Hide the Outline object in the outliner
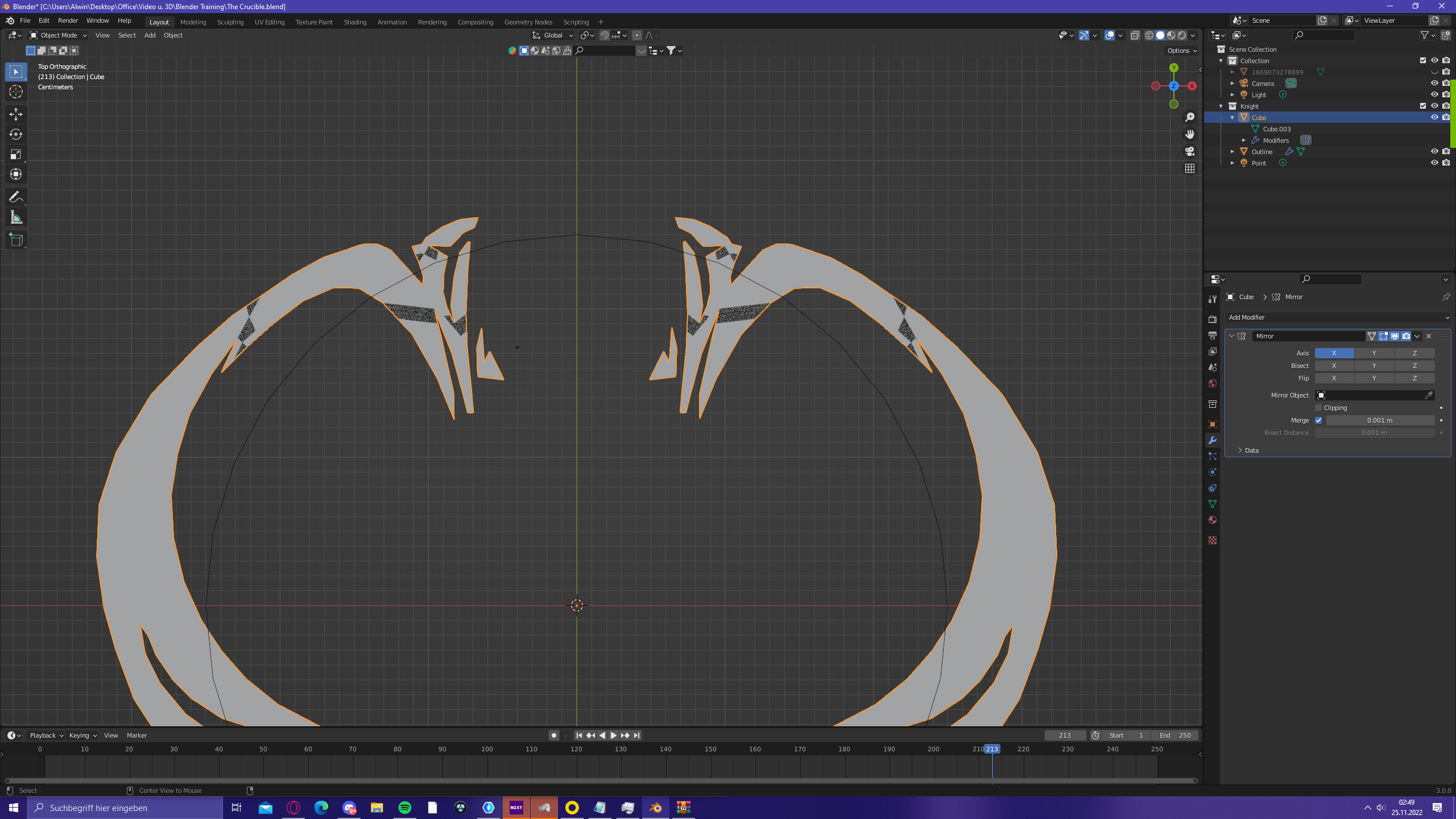 tap(1434, 151)
